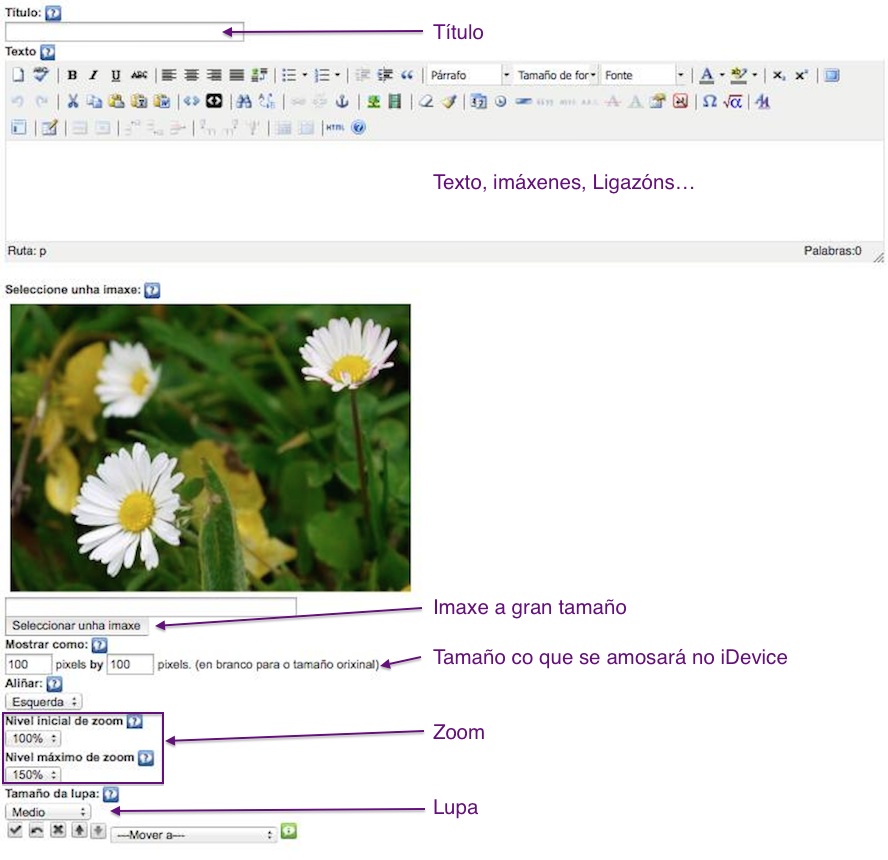Open the Tamaño da lupa Medio dropdown
Viewport: 888px width, 860px height.
[48, 812]
